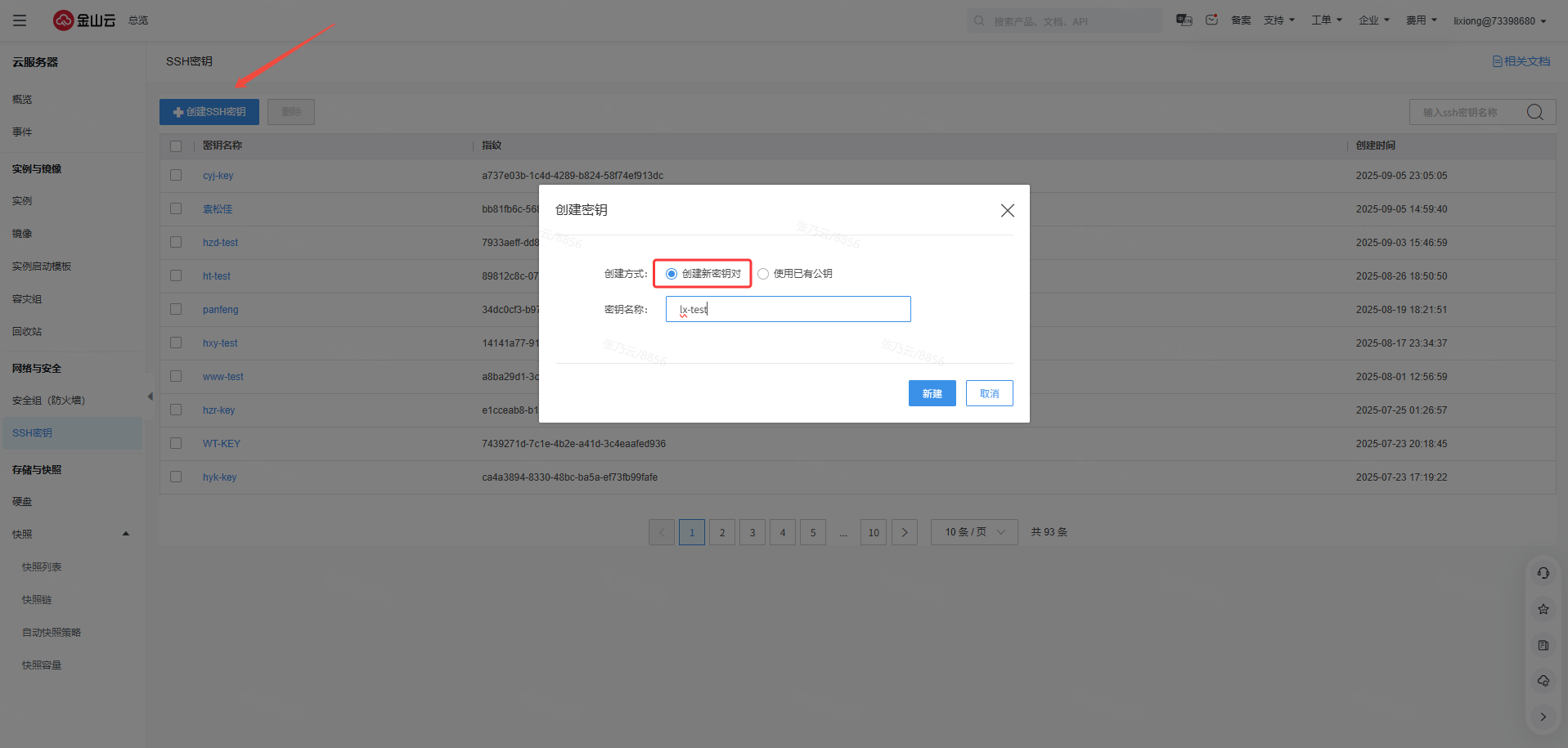
Task: Go to next page in pagination
Action: (904, 532)
